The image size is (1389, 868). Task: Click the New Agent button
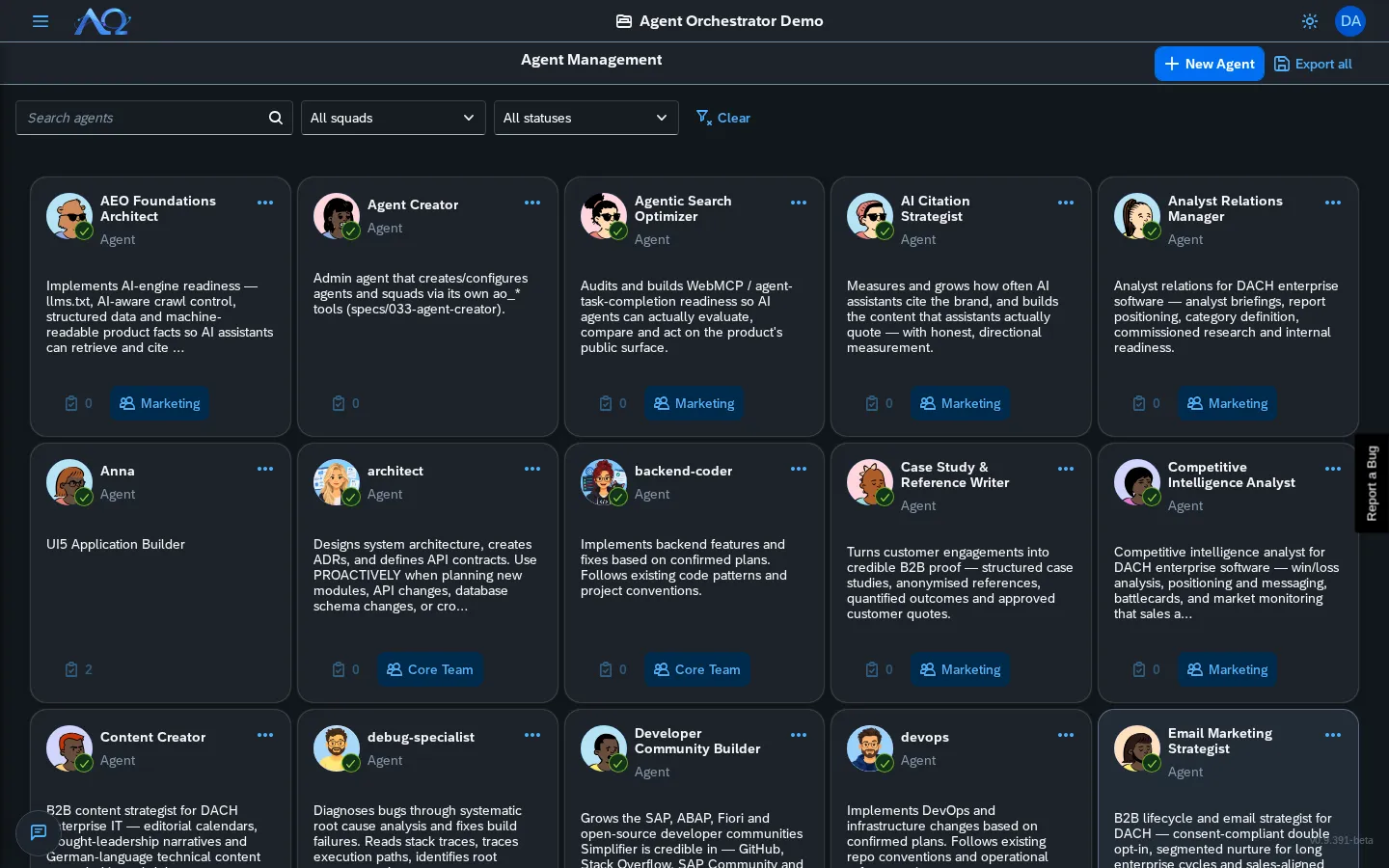[1210, 64]
